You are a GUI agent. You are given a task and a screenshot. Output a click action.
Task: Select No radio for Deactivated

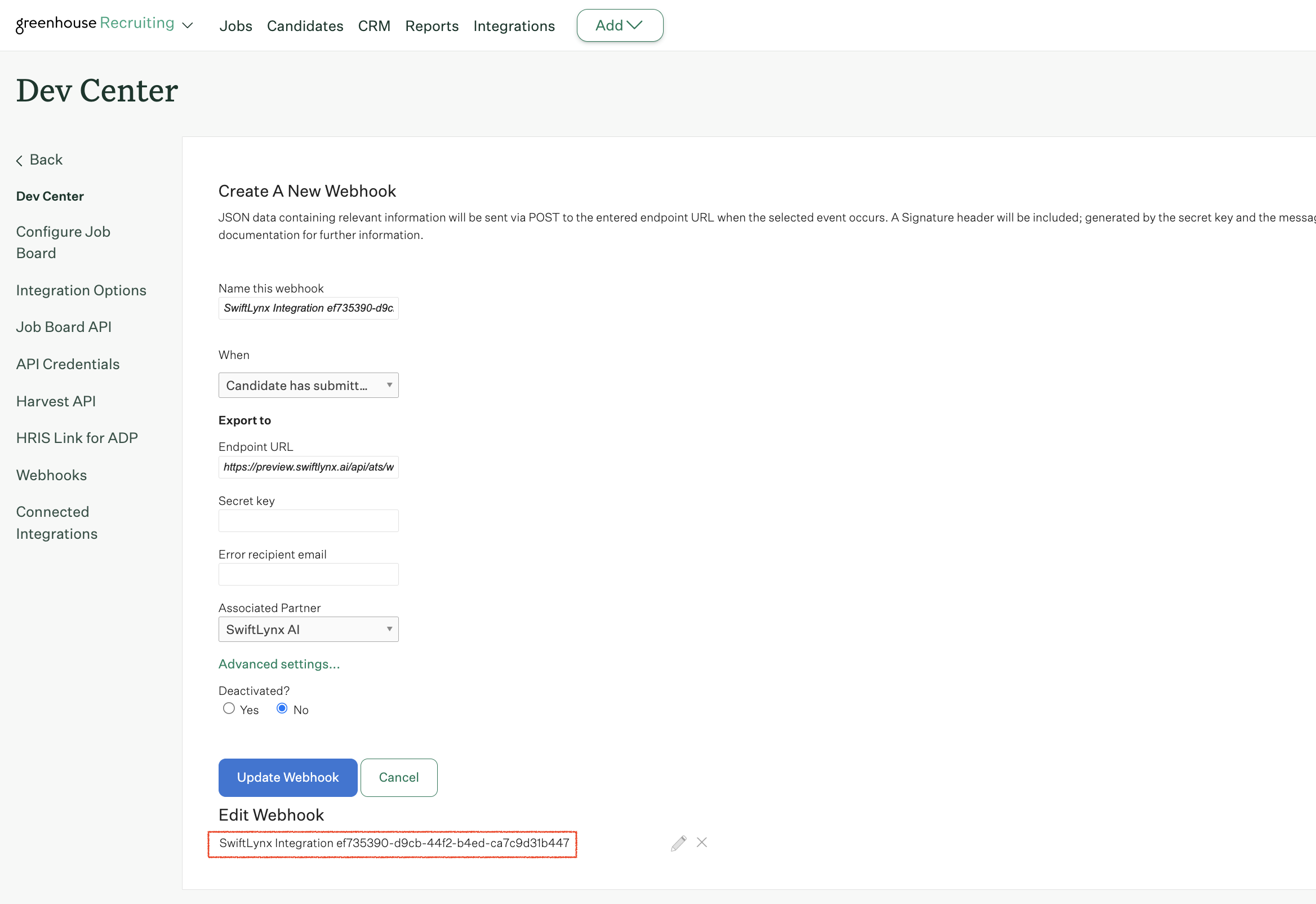[282, 708]
